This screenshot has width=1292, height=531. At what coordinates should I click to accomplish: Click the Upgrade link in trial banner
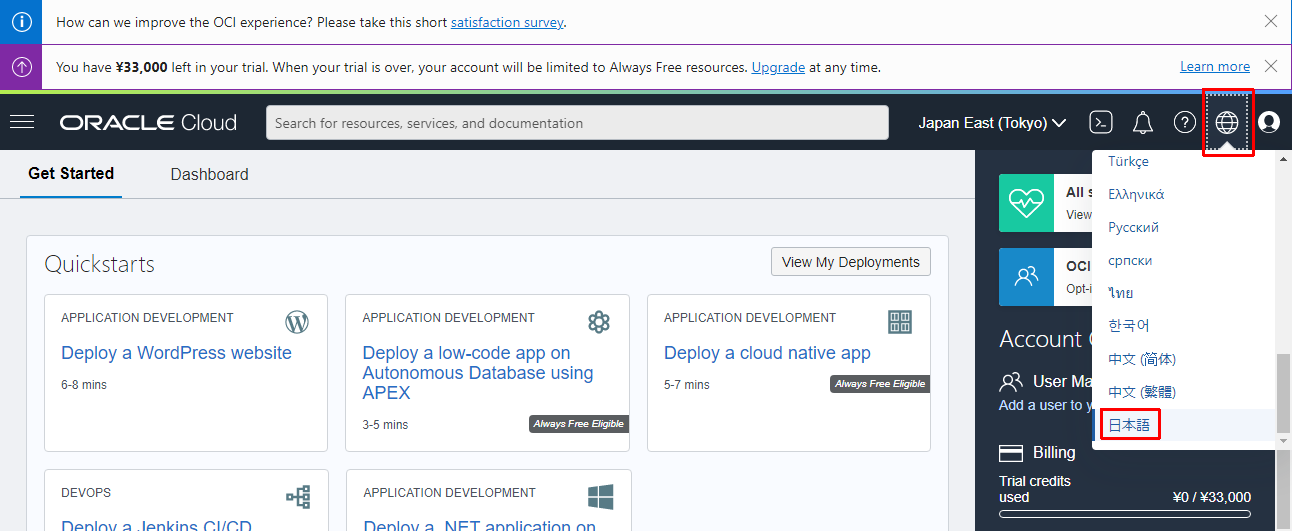778,67
